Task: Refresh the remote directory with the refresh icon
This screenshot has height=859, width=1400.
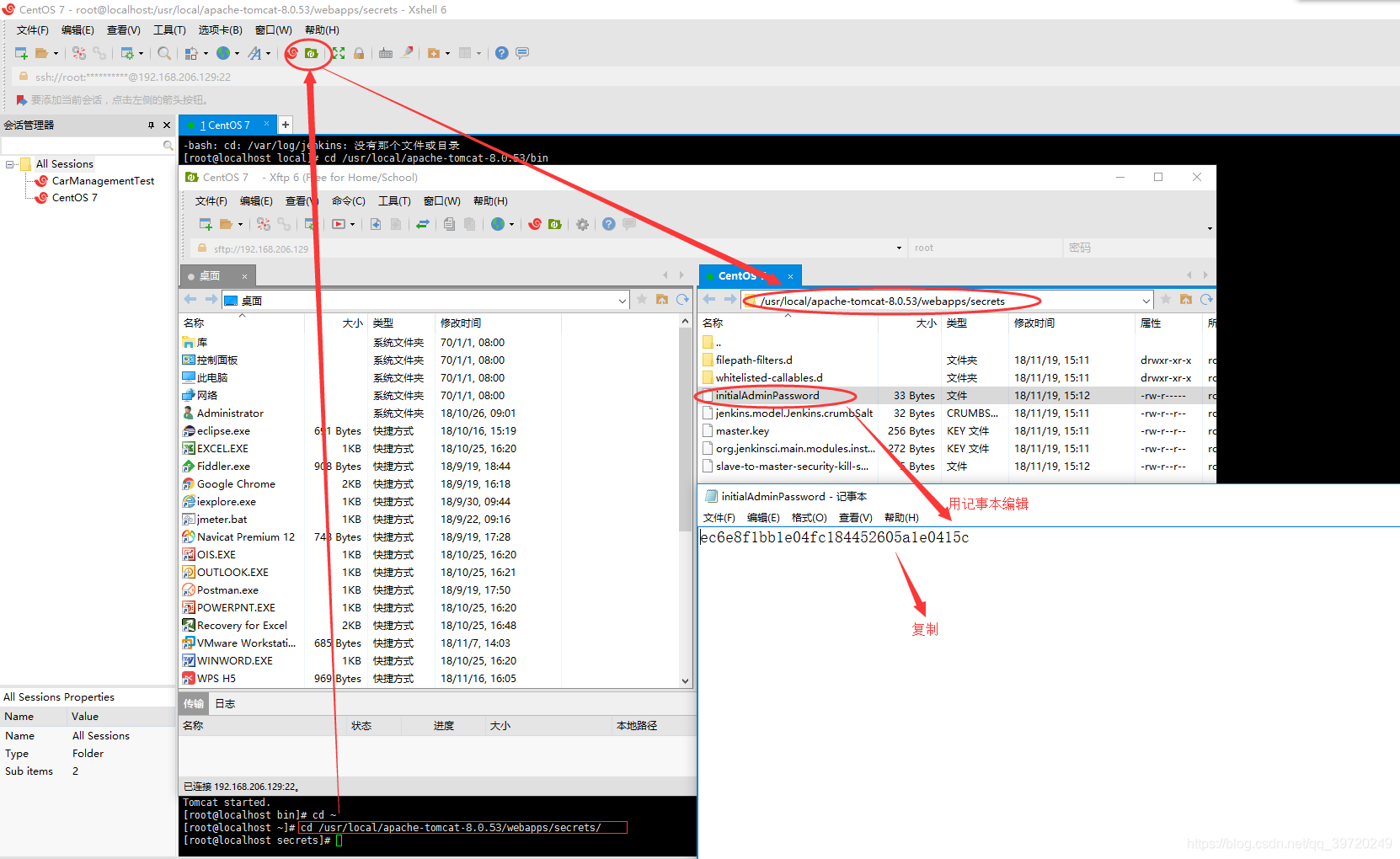Action: [1206, 299]
